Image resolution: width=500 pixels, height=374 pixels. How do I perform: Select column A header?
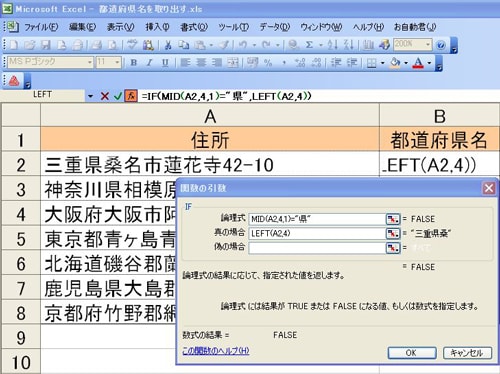point(210,115)
